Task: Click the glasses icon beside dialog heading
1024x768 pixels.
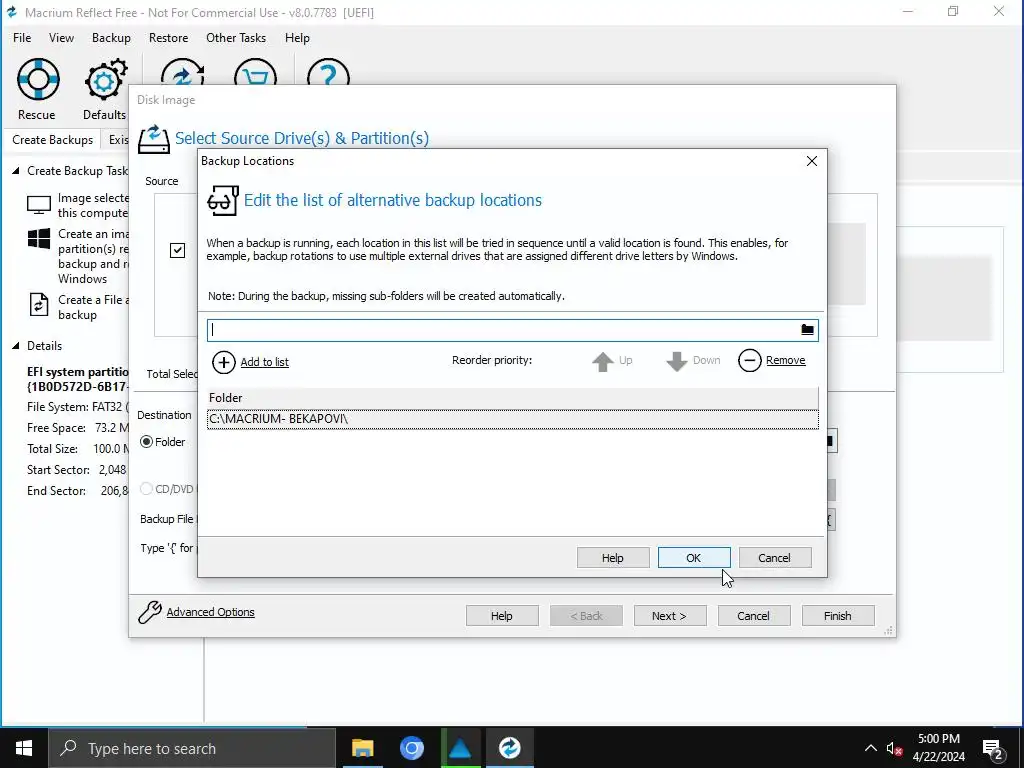Action: (223, 200)
